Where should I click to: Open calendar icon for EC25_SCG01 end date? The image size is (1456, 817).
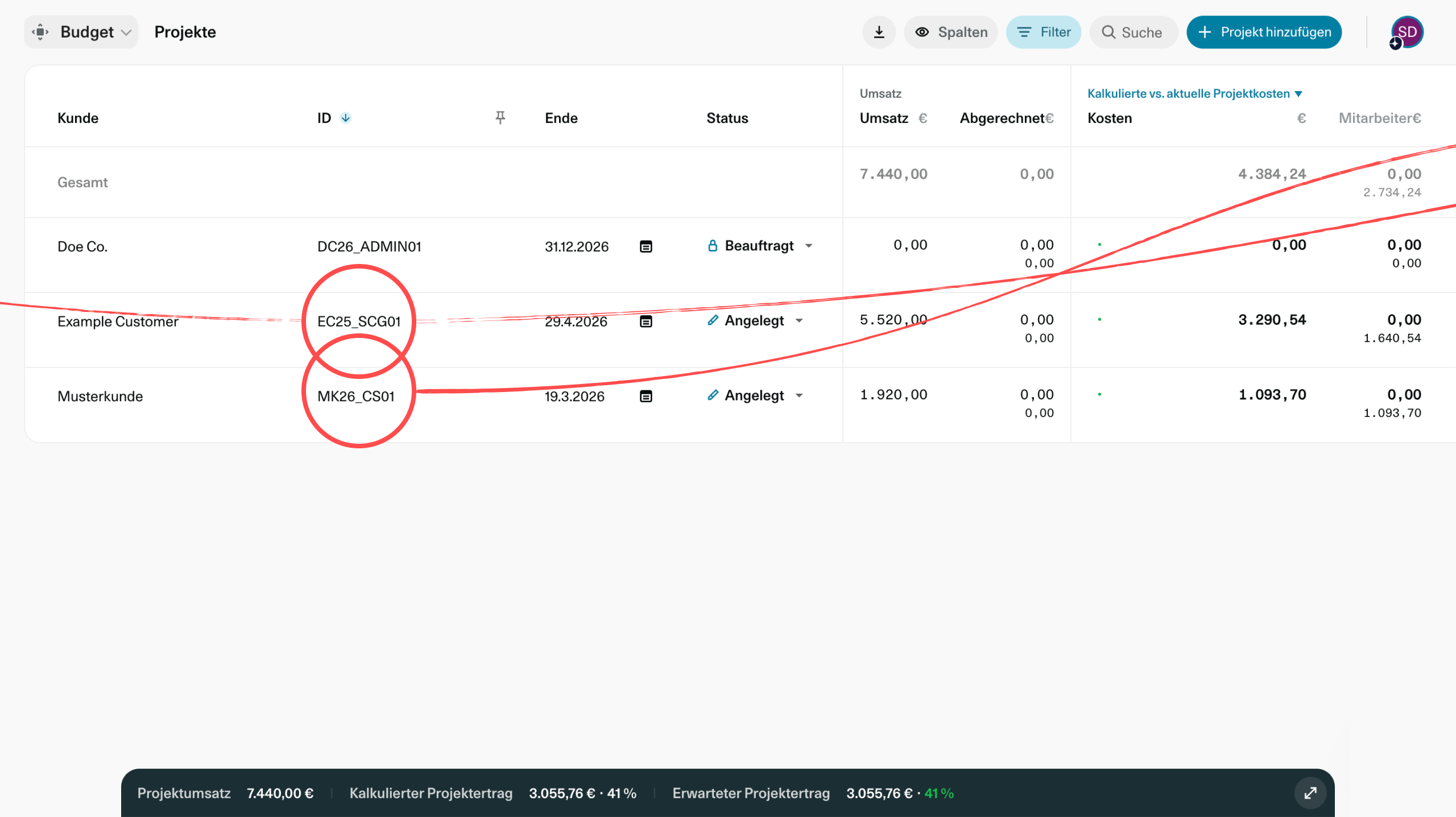coord(646,321)
